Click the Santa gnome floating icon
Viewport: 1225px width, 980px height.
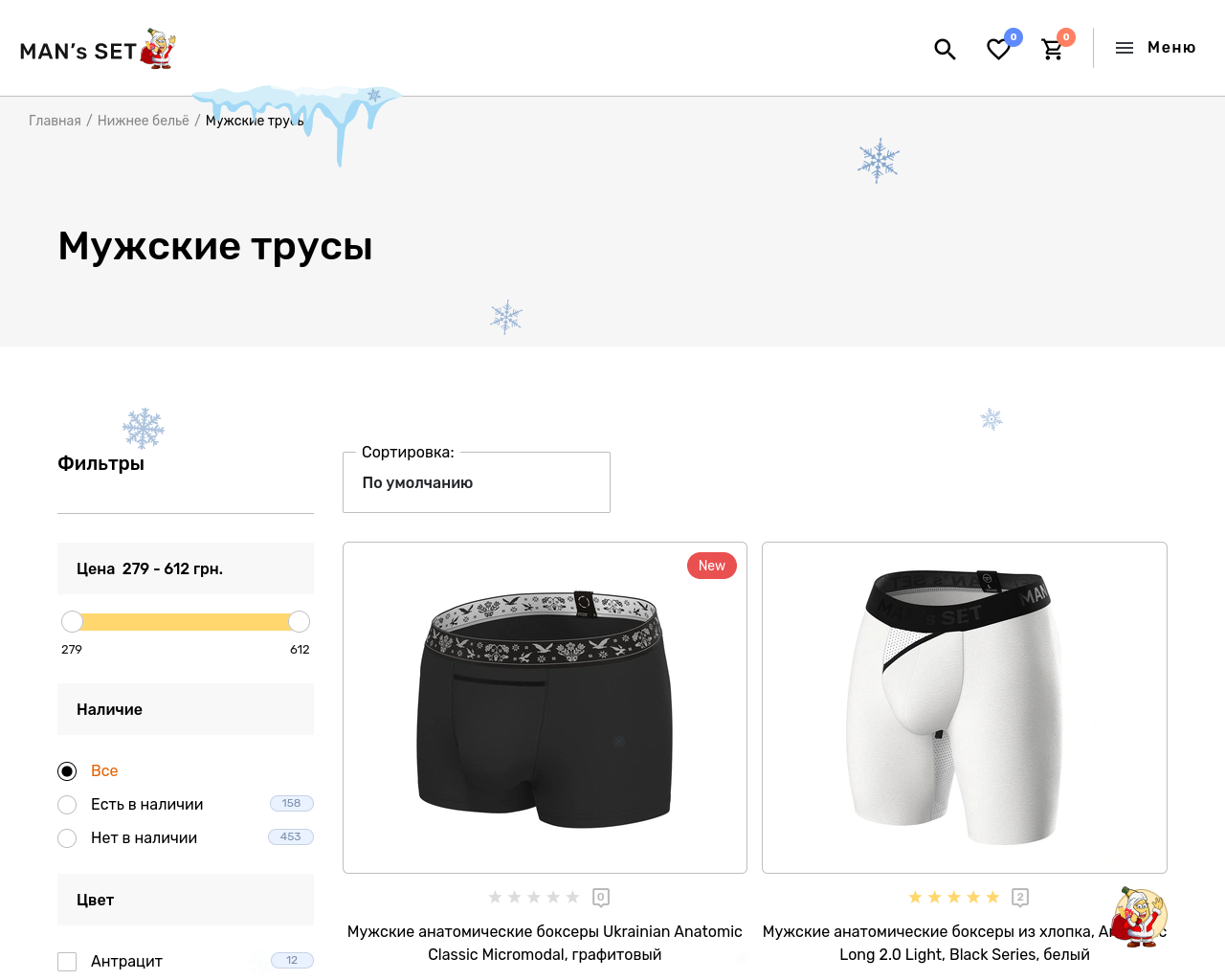pos(1138,917)
